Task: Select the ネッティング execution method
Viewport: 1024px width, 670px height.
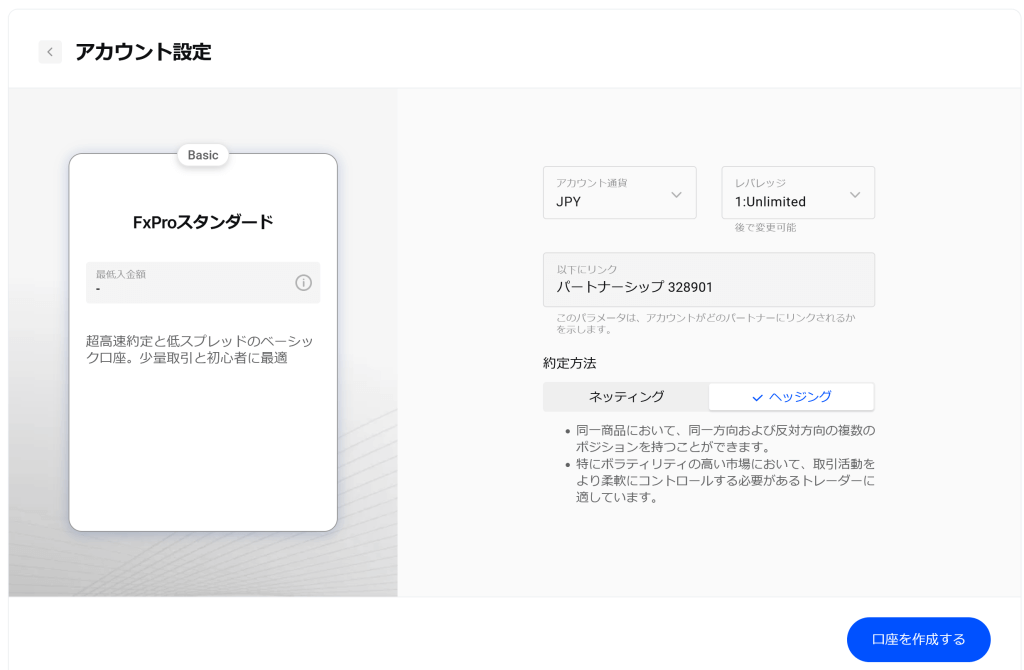Action: click(626, 397)
